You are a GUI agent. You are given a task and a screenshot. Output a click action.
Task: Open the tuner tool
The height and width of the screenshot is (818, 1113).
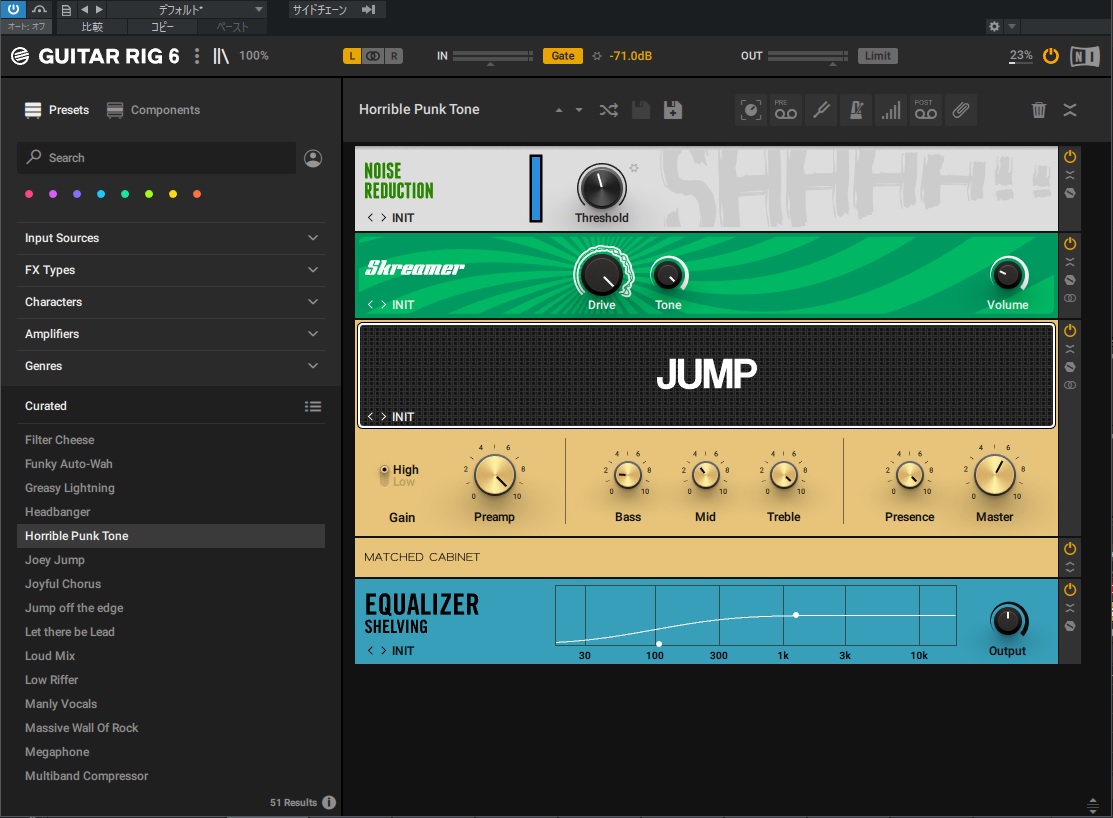pos(821,110)
